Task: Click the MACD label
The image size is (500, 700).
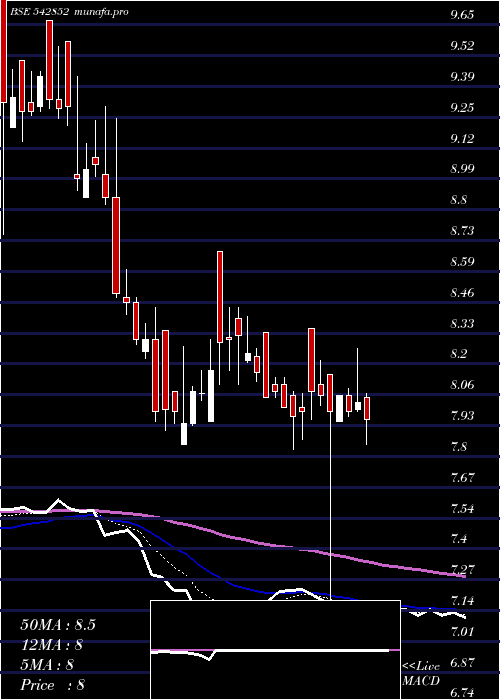Action: click(x=421, y=681)
